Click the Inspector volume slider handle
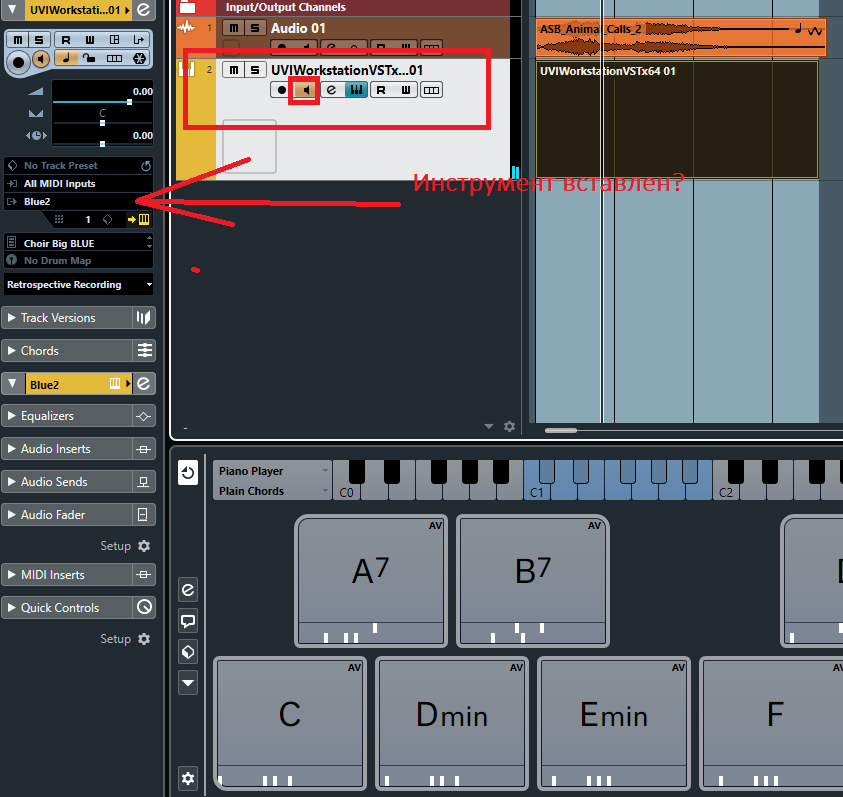 click(129, 102)
